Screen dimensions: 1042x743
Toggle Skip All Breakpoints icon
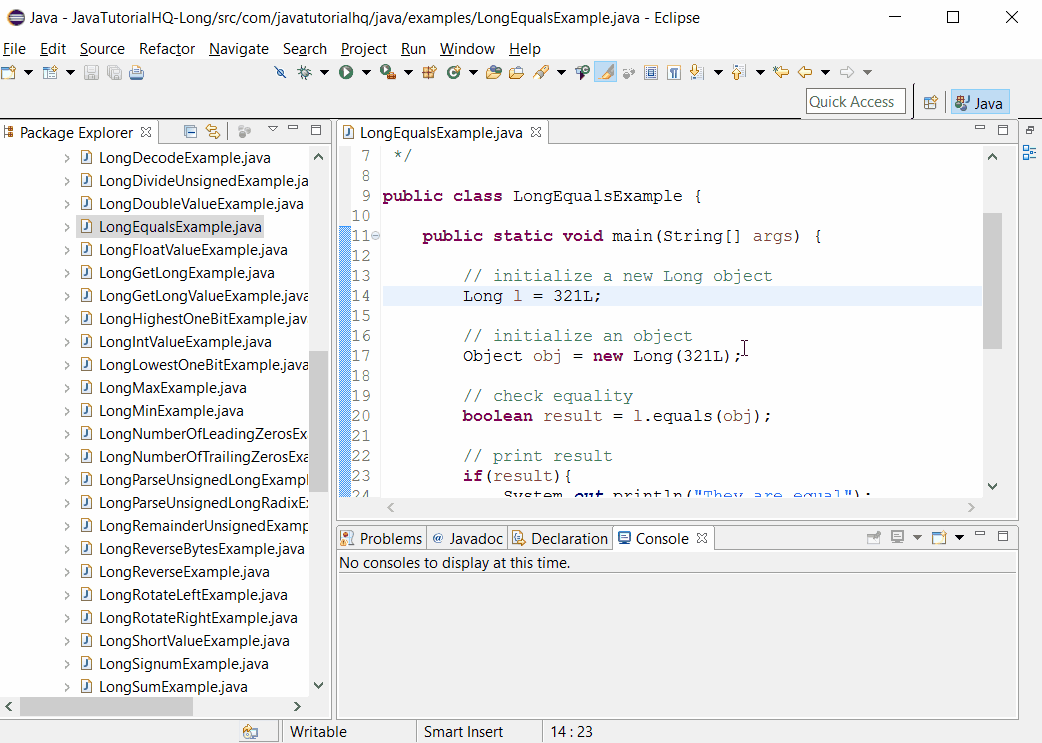280,72
